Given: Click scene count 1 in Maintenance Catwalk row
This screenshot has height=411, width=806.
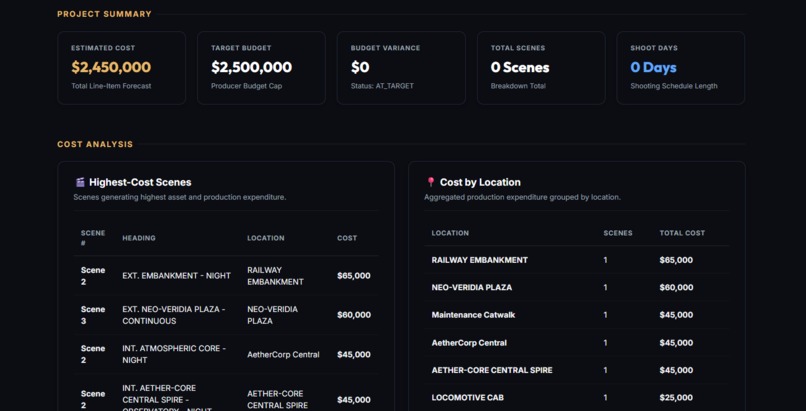Looking at the screenshot, I should click(606, 315).
